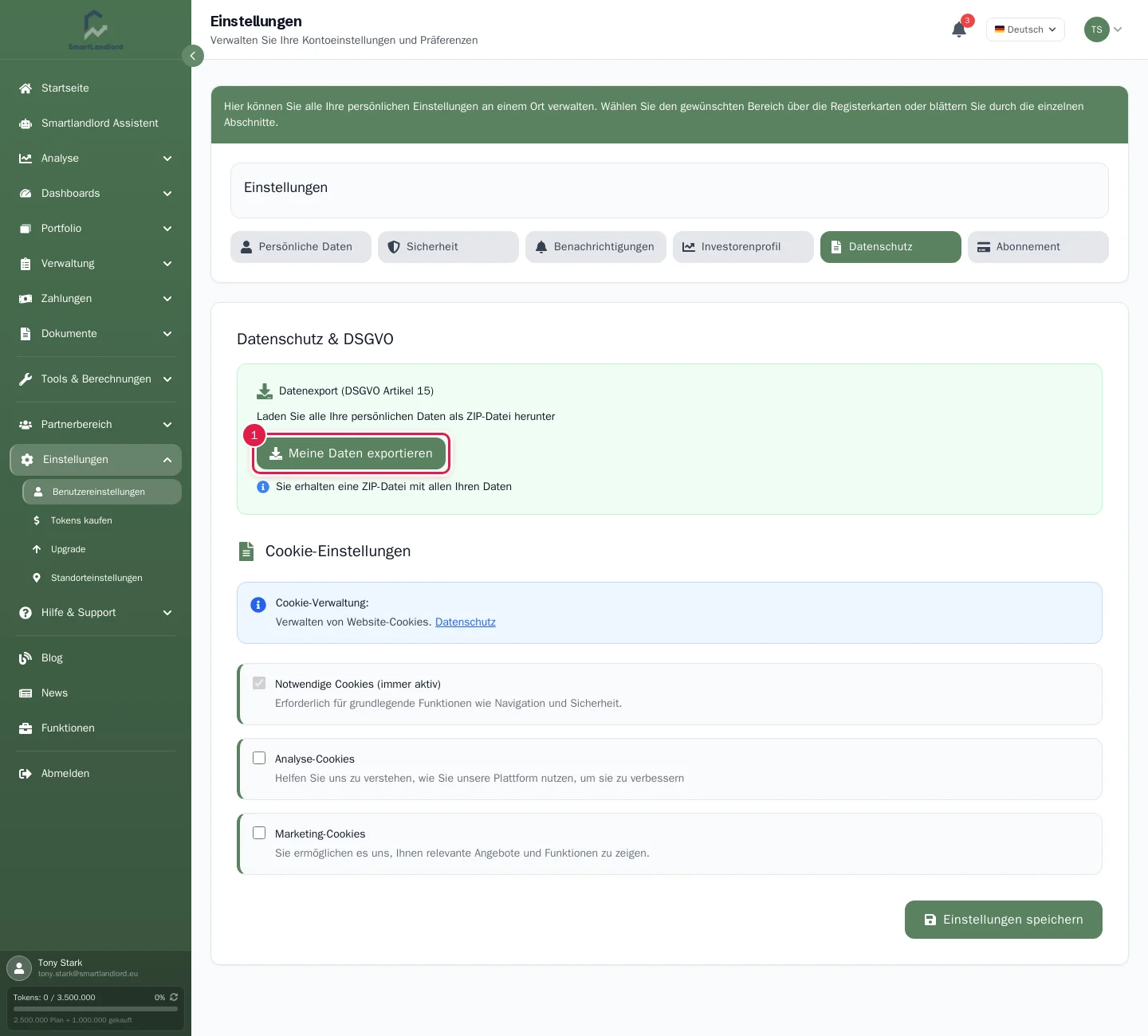Collapse the Einstellungen menu chevron
1148x1036 pixels.
click(x=167, y=460)
